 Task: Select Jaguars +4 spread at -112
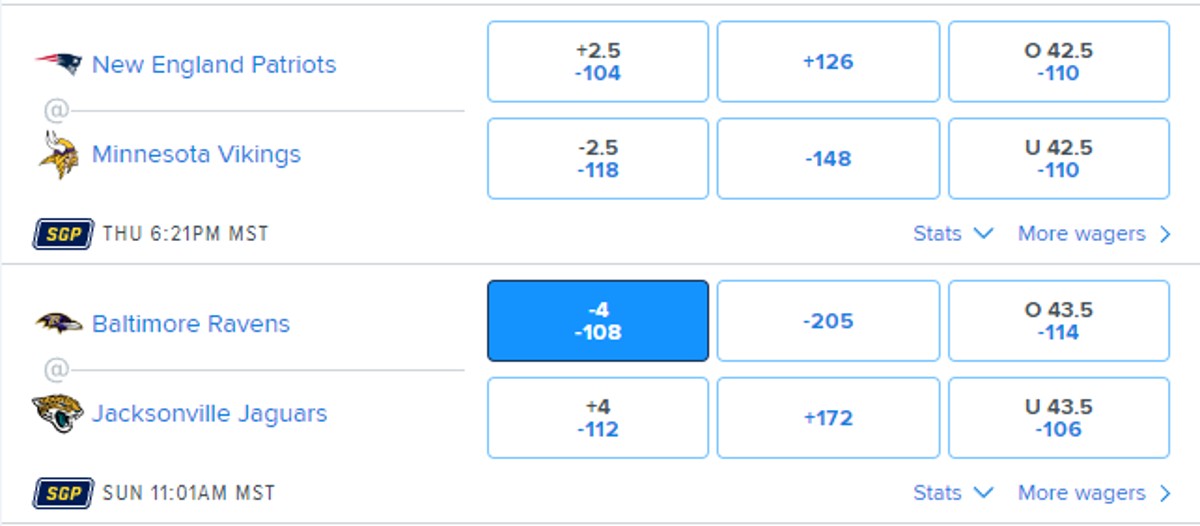pyautogui.click(x=598, y=418)
